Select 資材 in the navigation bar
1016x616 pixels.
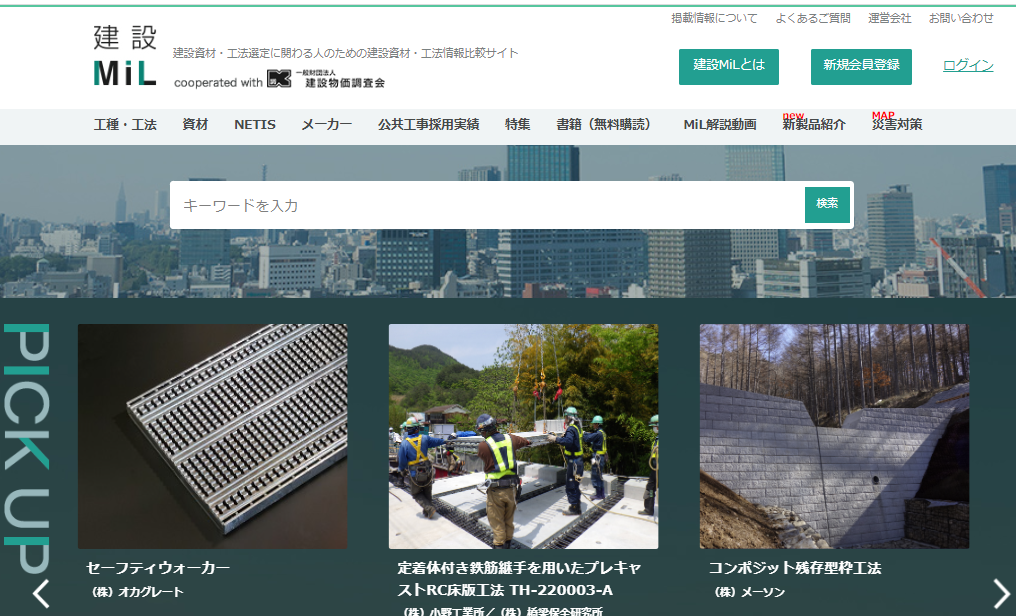pos(195,125)
